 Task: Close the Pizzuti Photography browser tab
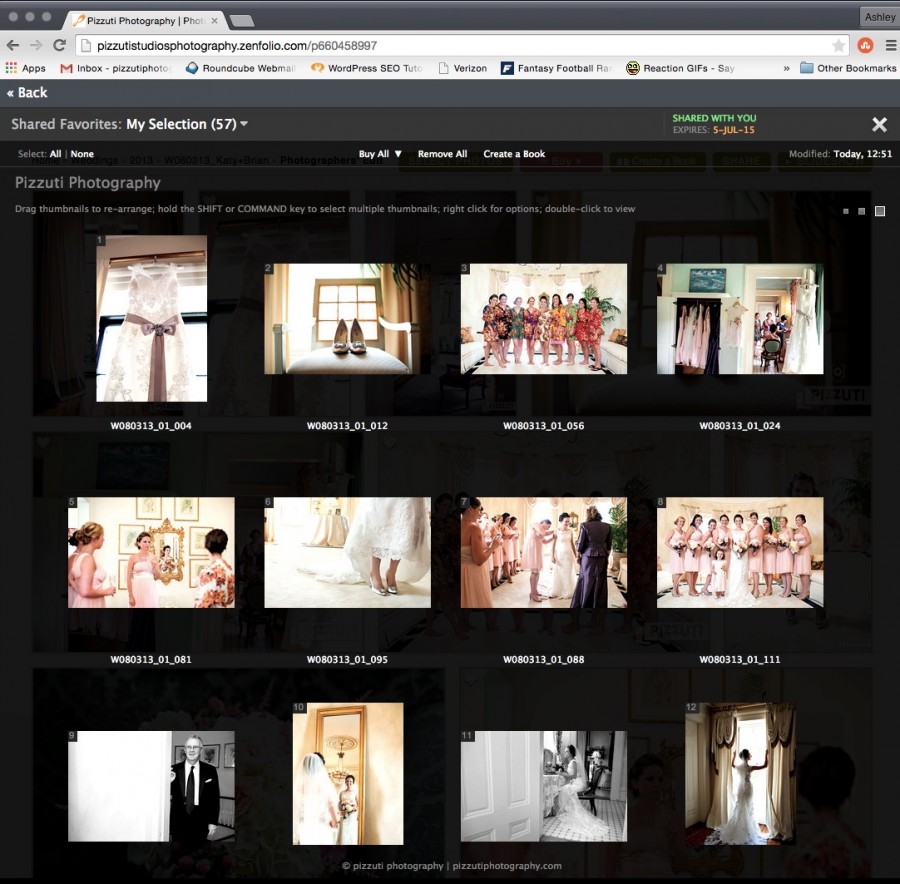point(214,21)
